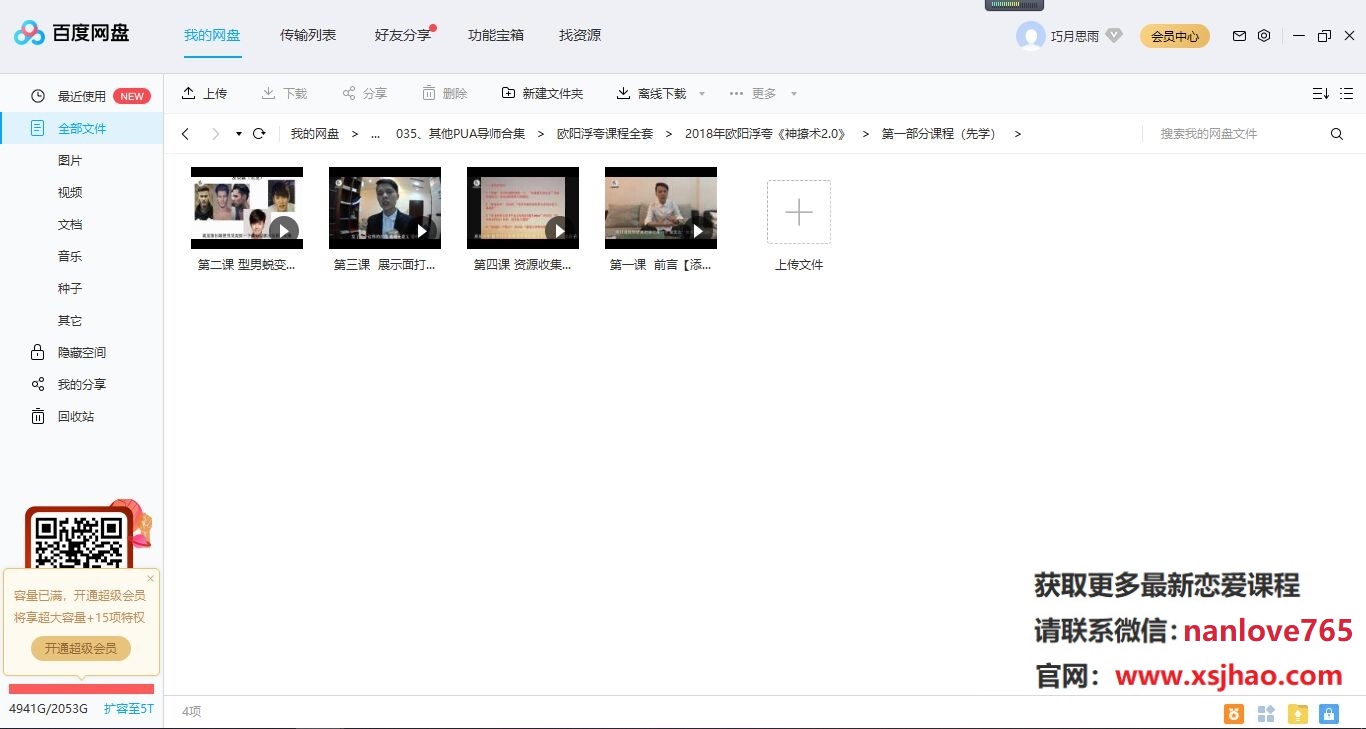This screenshot has height=729, width=1366.
Task: Click the 删除 delete button
Action: (x=444, y=93)
